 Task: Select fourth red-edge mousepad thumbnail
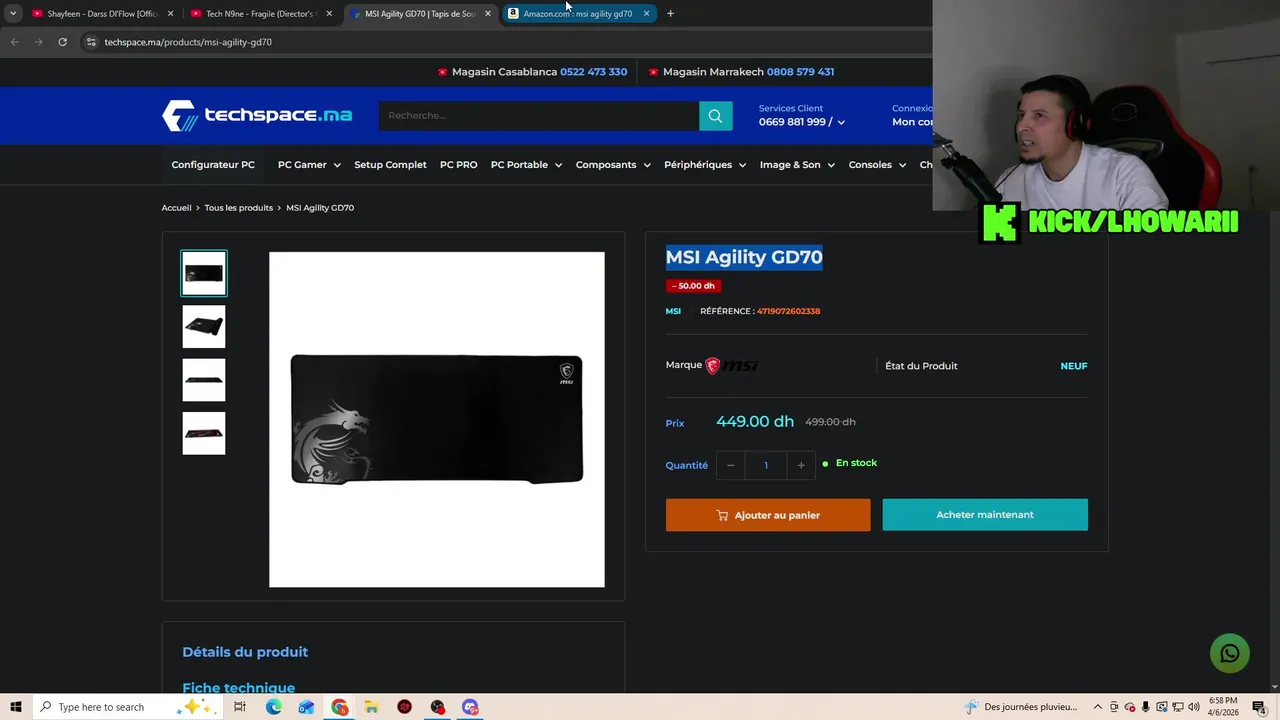204,433
